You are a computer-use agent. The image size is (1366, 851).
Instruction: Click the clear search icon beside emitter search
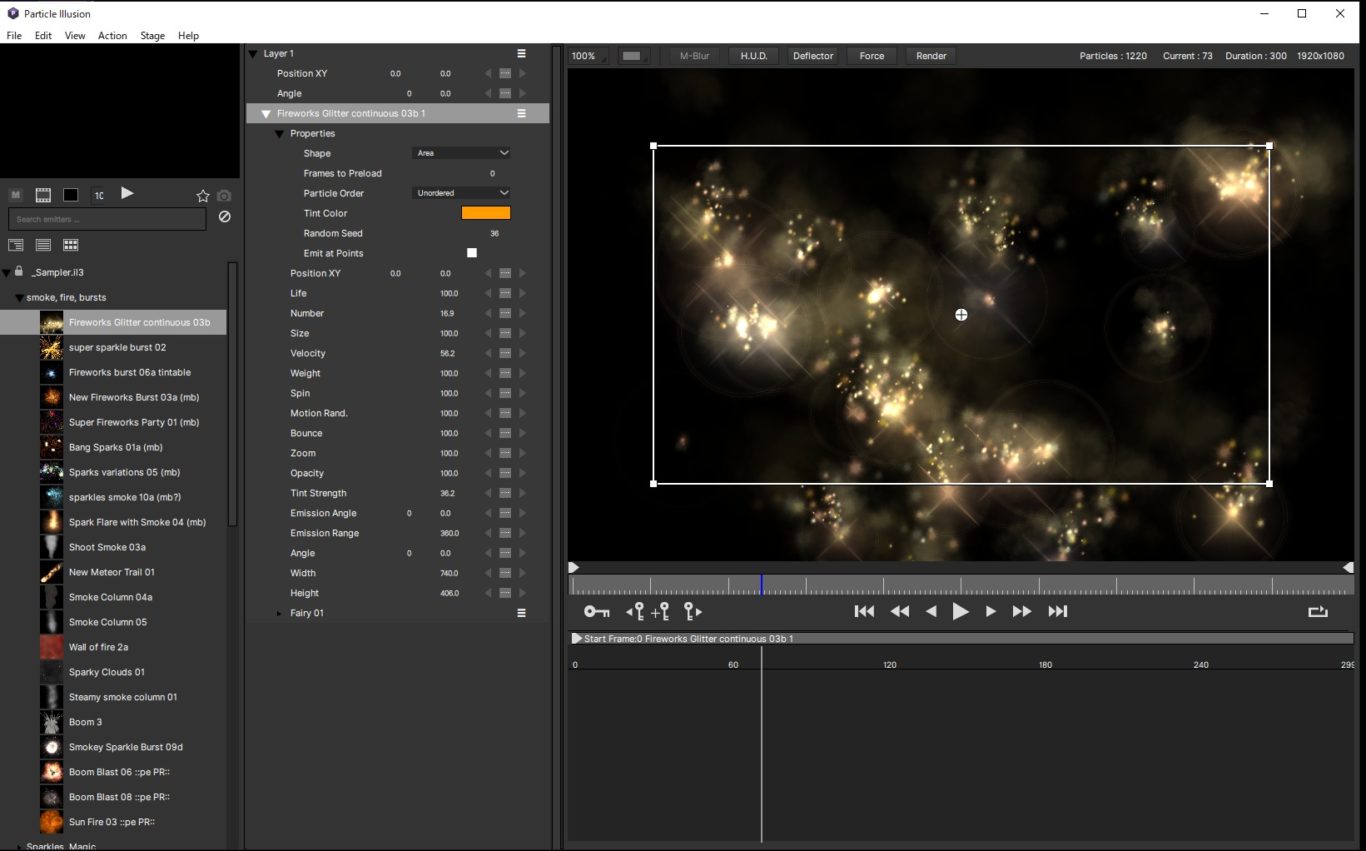[224, 217]
